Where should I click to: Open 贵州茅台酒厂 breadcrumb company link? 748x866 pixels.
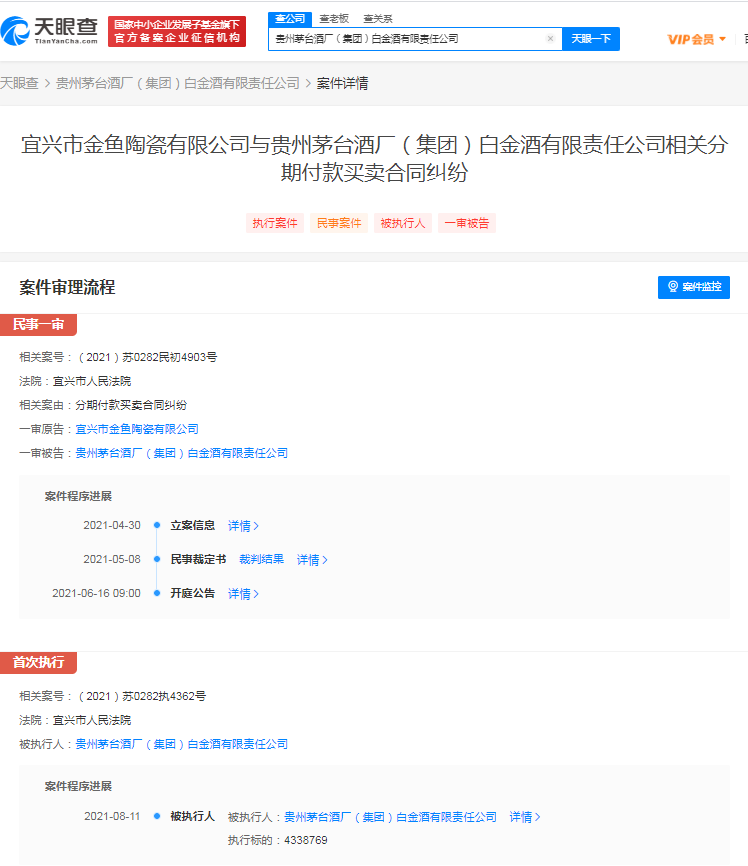point(177,83)
